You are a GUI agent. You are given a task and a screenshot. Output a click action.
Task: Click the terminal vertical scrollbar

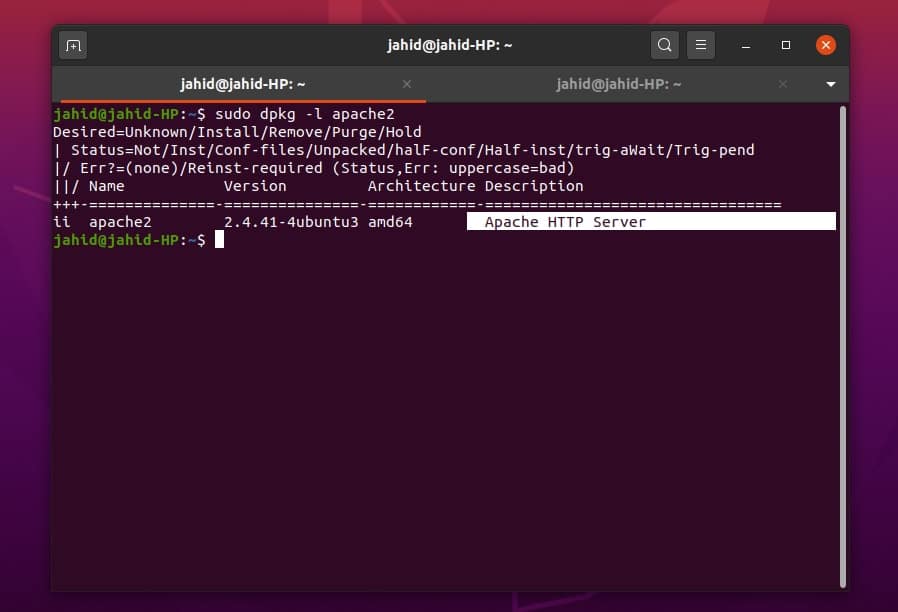[842, 346]
